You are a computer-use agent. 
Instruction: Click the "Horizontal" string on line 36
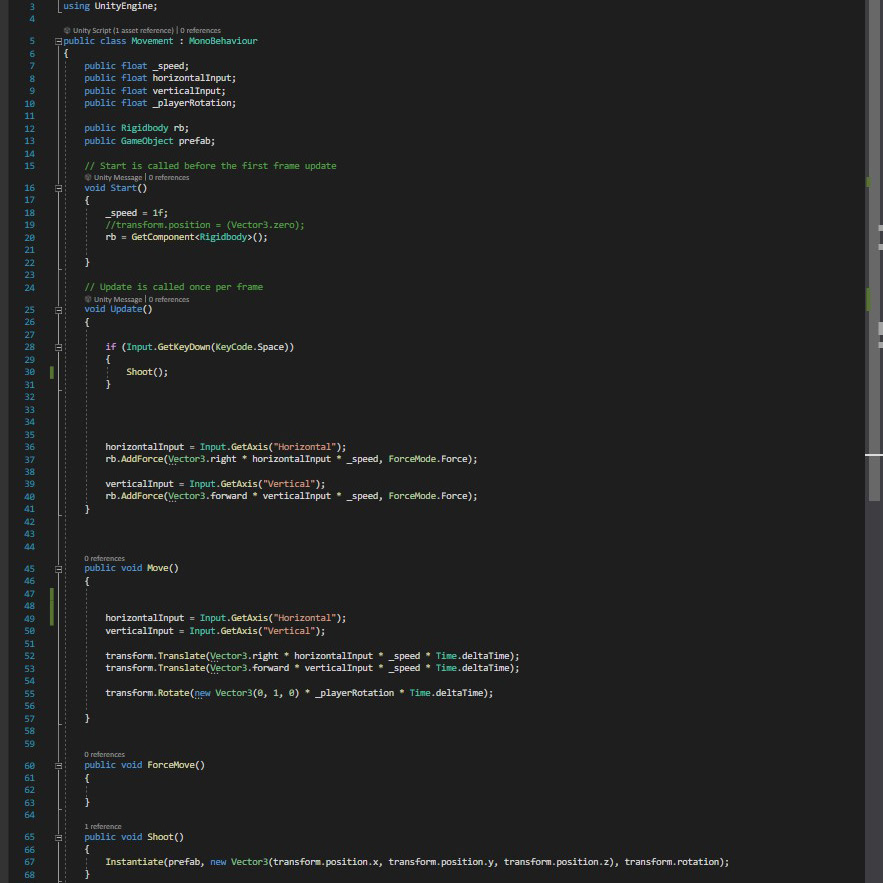click(x=305, y=447)
